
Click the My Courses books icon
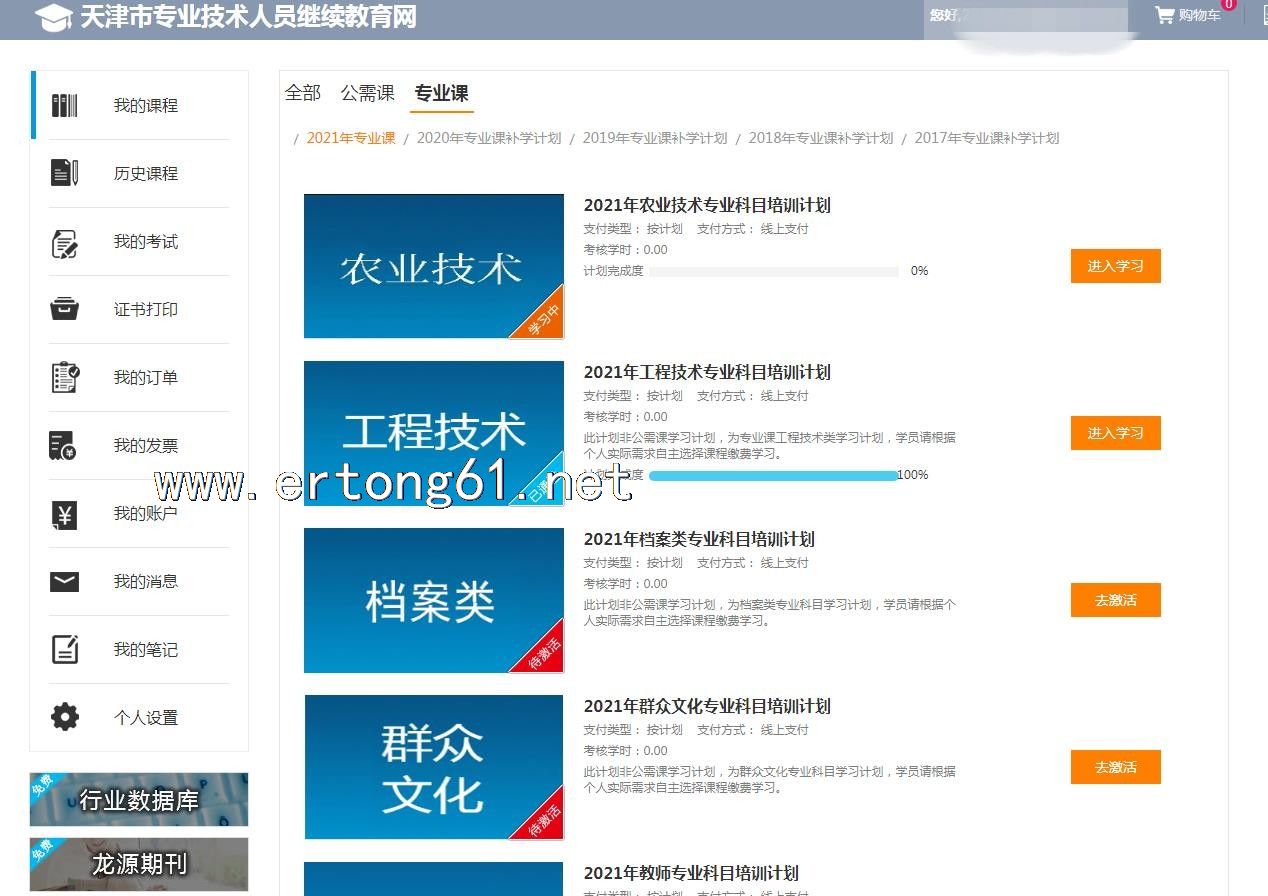[x=65, y=106]
